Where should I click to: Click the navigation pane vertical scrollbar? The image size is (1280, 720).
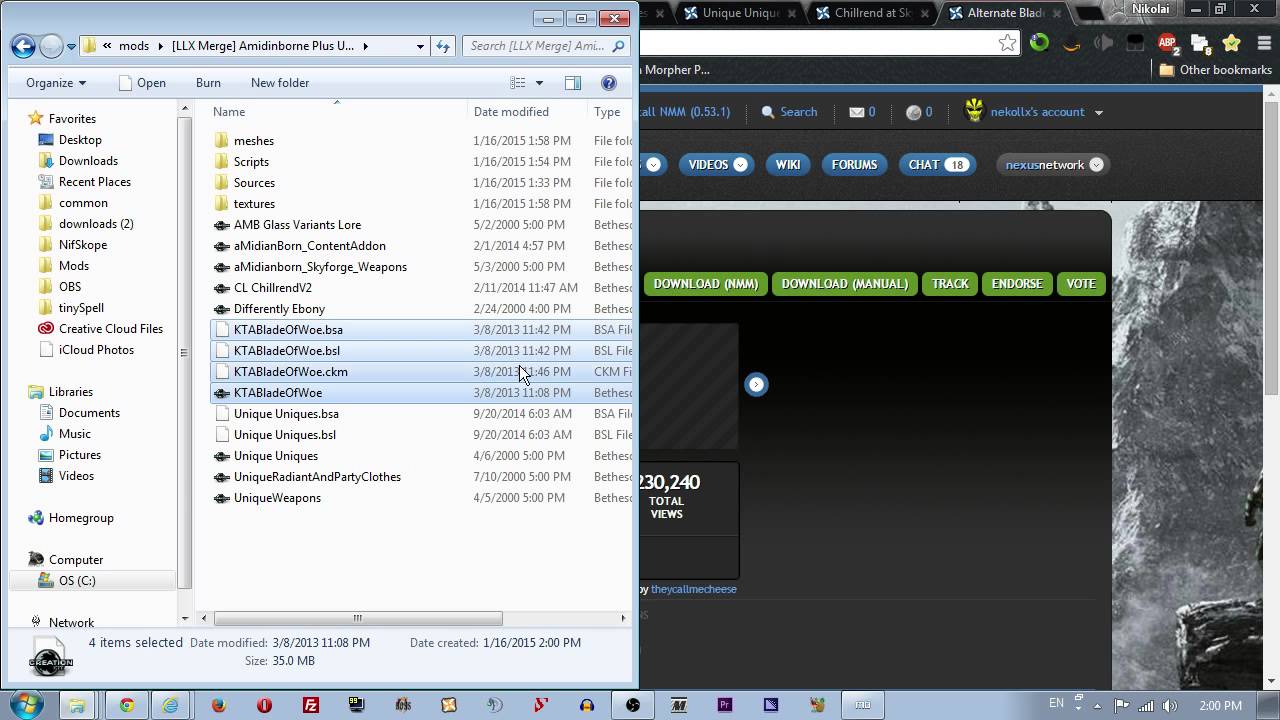coord(184,352)
